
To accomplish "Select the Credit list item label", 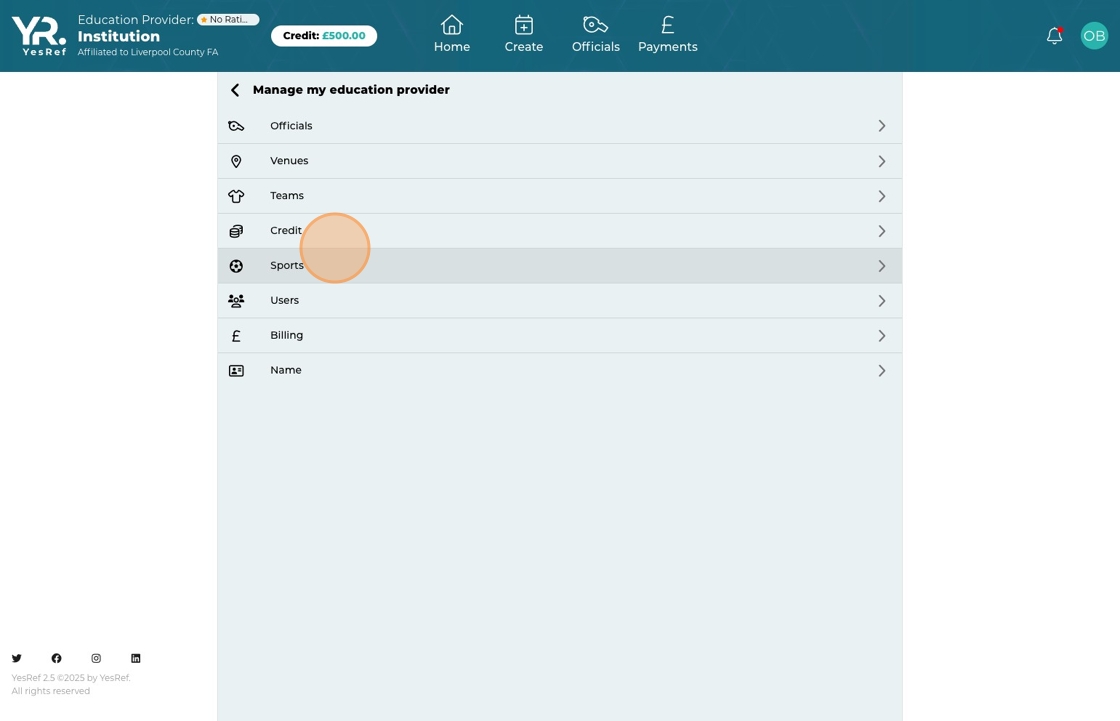I will (x=286, y=231).
